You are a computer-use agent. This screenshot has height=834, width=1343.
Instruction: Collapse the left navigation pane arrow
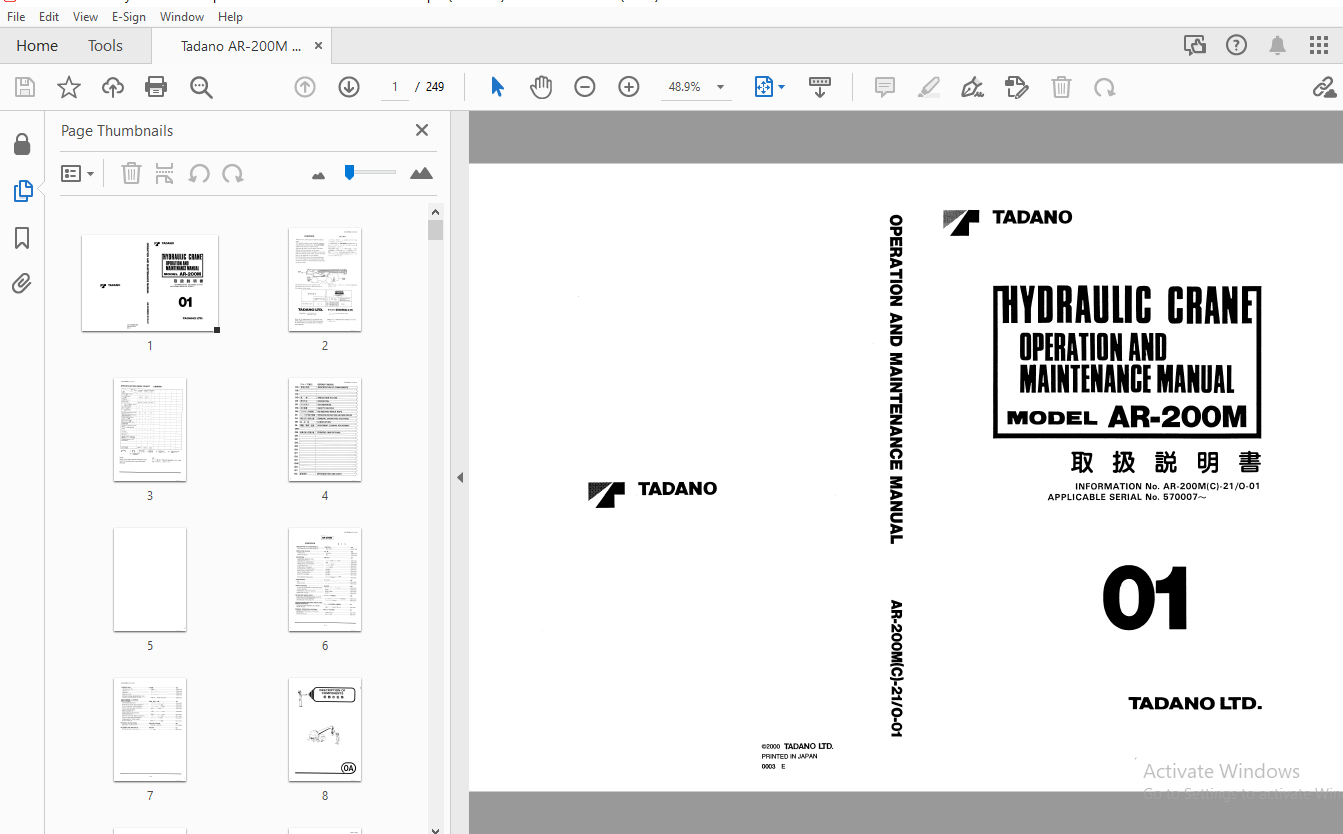pyautogui.click(x=460, y=478)
